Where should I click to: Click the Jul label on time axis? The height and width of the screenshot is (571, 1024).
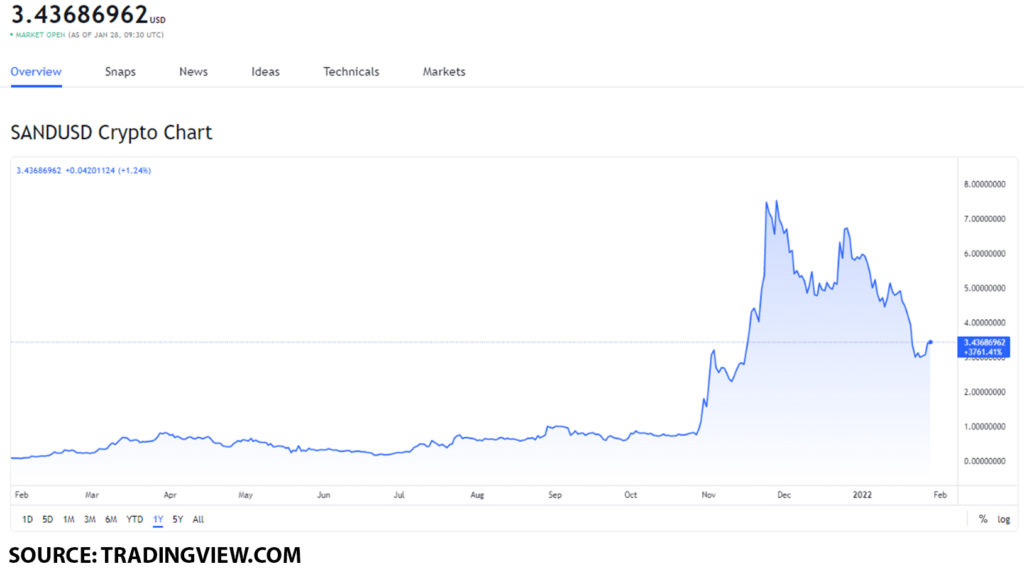click(399, 495)
